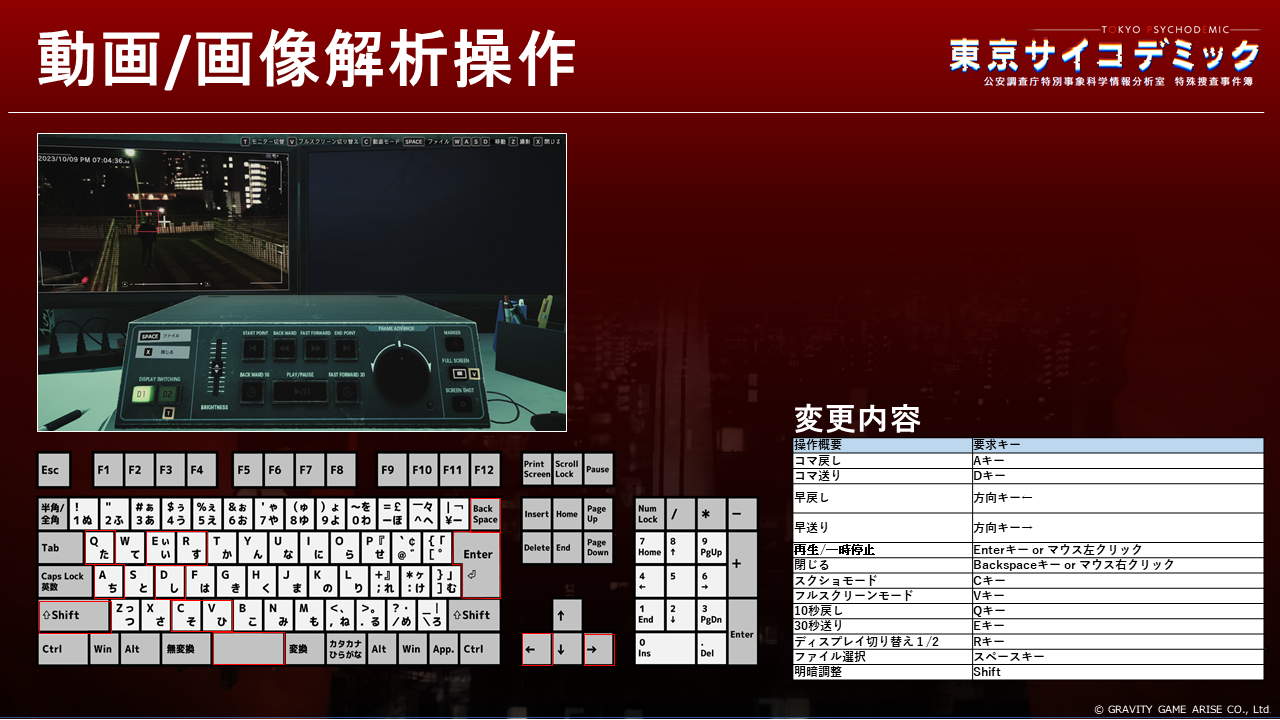Toggle the カタカナ ひらがな key

[345, 649]
